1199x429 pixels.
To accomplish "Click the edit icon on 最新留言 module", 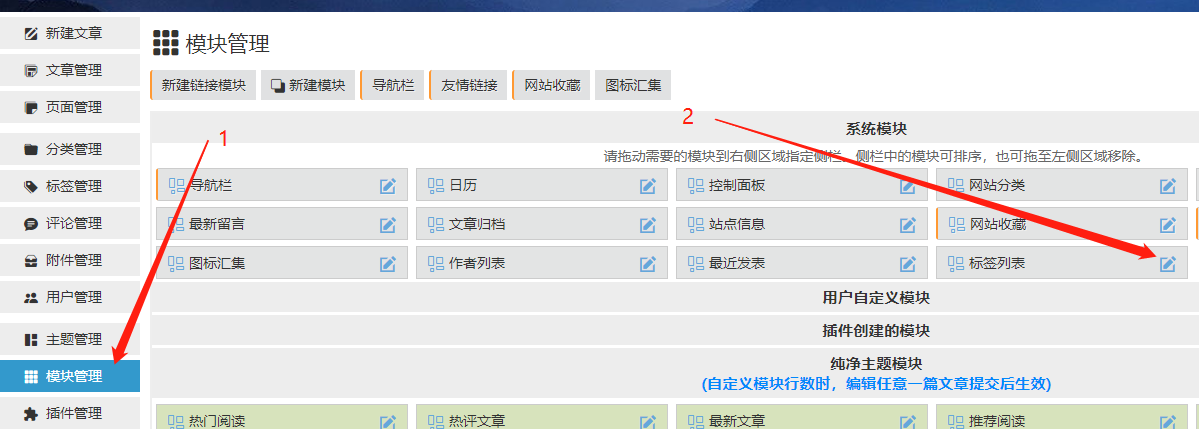I will (388, 225).
